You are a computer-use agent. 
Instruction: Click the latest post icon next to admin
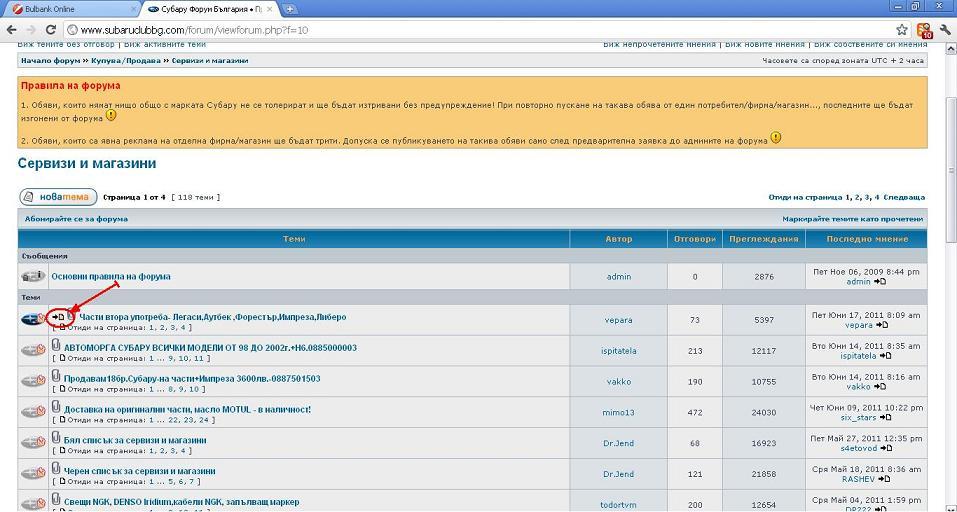(x=879, y=282)
